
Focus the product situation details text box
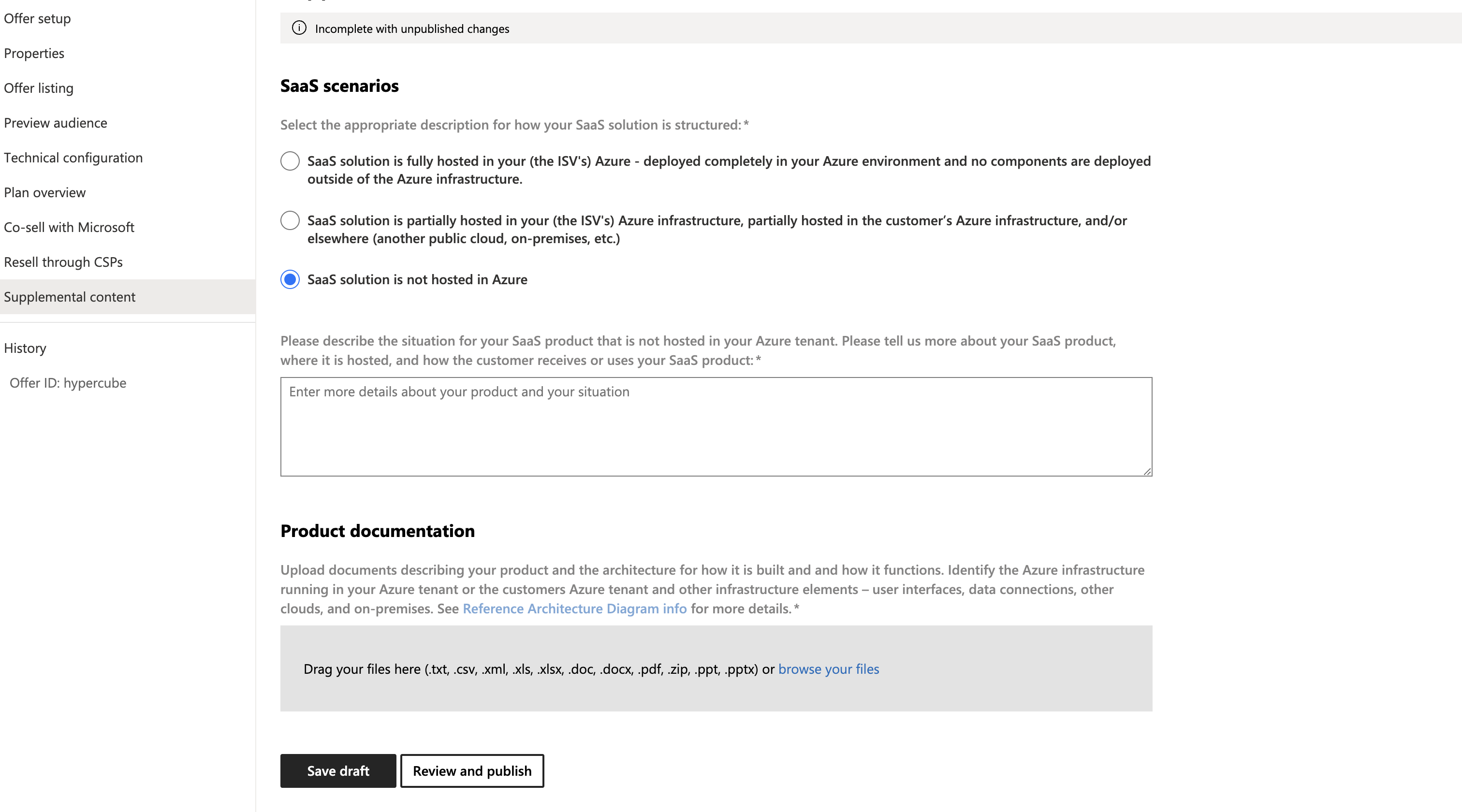(716, 427)
